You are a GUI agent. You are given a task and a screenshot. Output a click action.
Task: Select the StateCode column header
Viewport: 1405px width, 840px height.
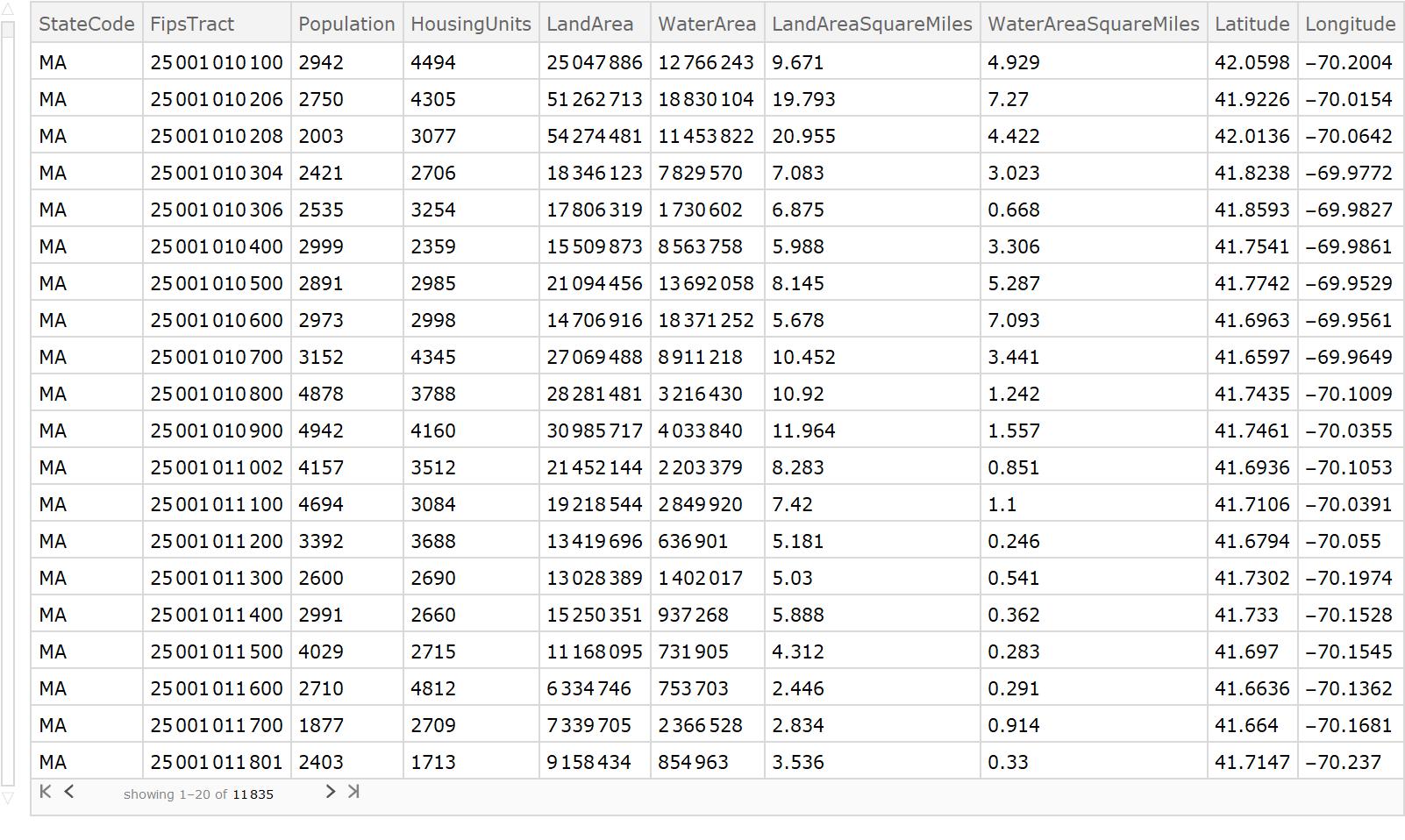(87, 24)
